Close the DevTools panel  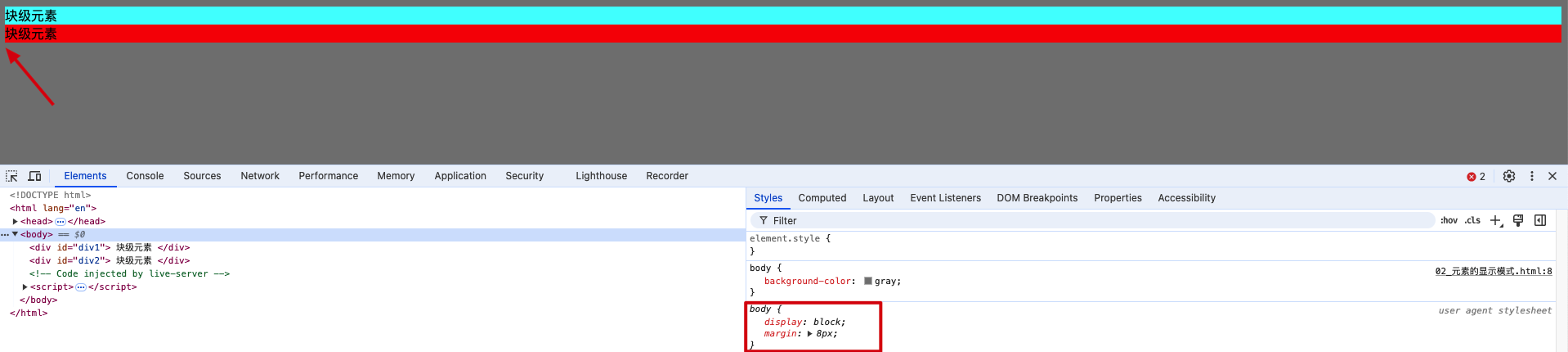tap(1552, 176)
